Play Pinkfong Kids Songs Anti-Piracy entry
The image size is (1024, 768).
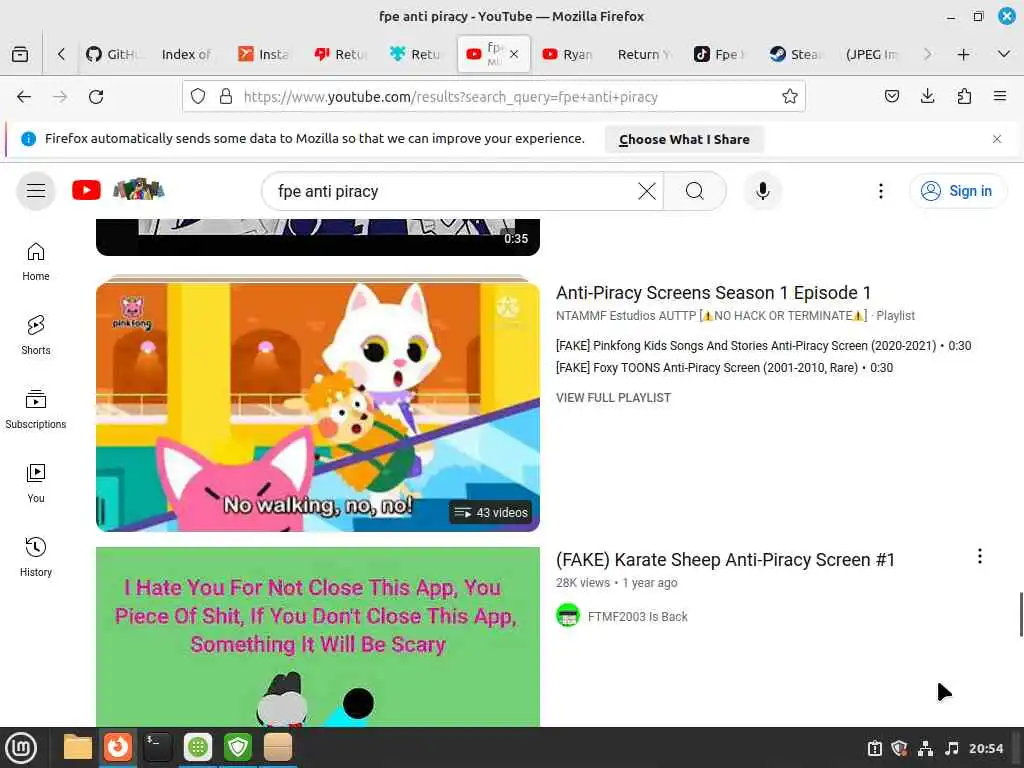pyautogui.click(x=763, y=345)
